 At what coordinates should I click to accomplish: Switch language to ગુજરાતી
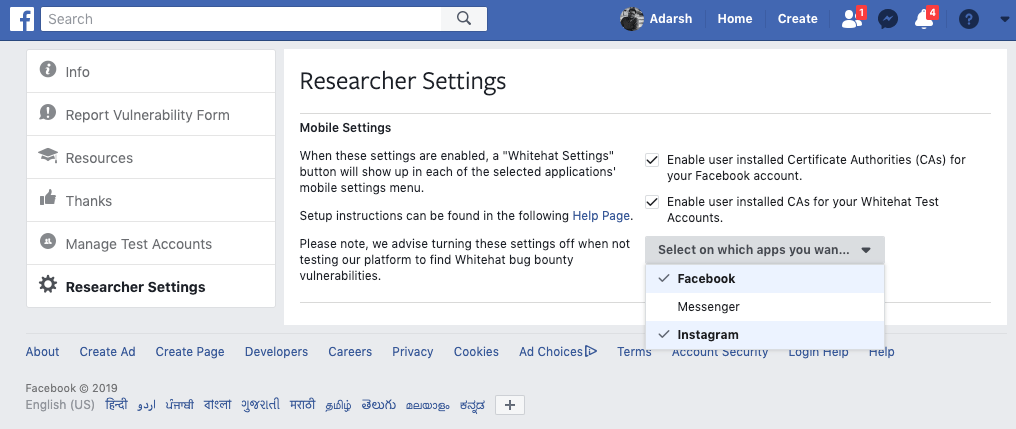(x=260, y=405)
